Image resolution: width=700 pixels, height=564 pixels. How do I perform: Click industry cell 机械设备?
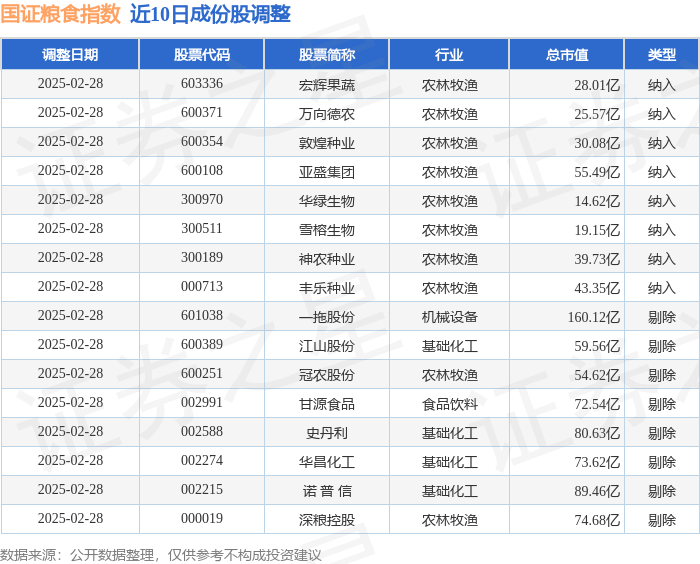[450, 317]
